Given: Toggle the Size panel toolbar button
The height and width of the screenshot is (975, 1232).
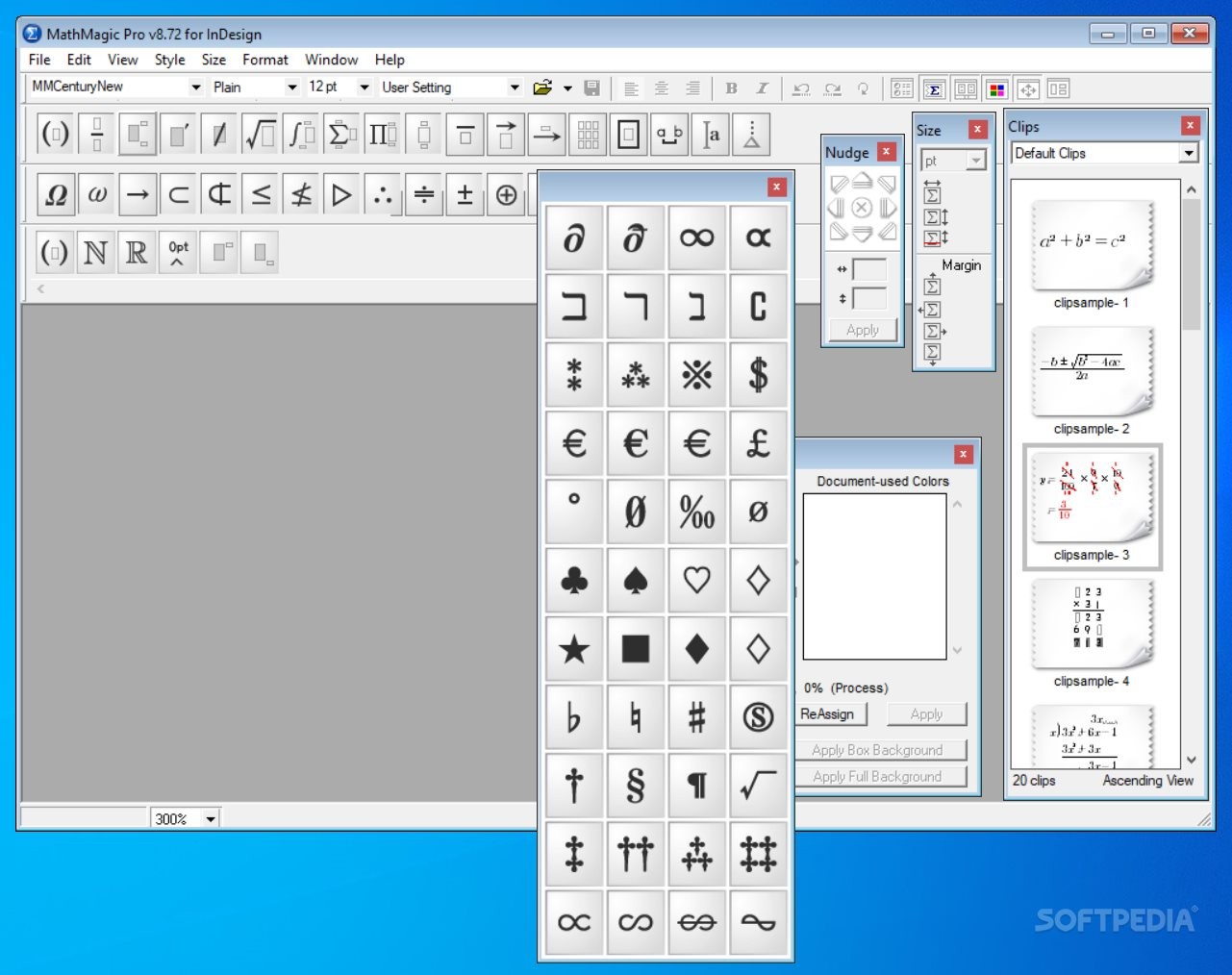Looking at the screenshot, I should 933,89.
